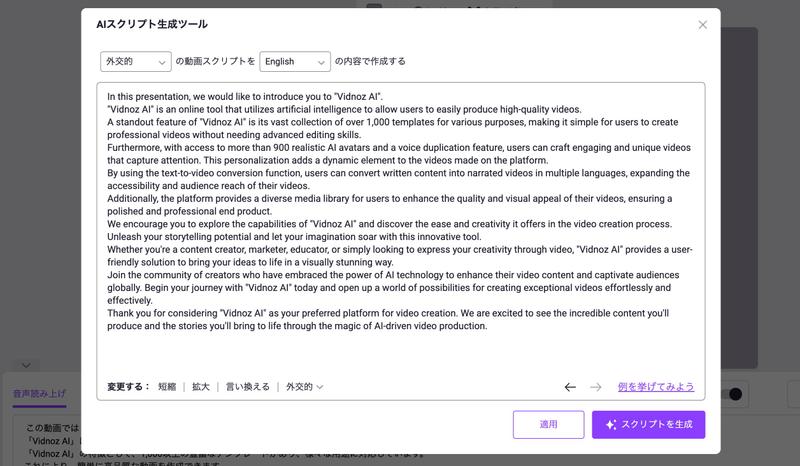Viewport: 800px width, 466px height.
Task: Click 拡大 to expand the script
Action: click(201, 387)
